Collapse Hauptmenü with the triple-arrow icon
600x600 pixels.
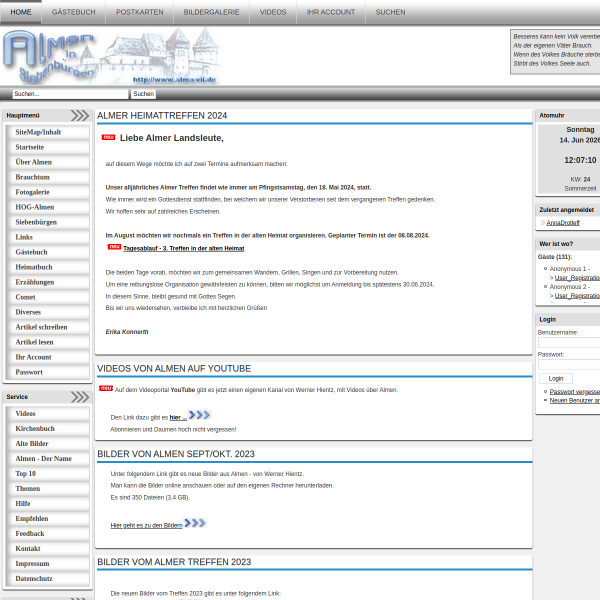[x=80, y=115]
